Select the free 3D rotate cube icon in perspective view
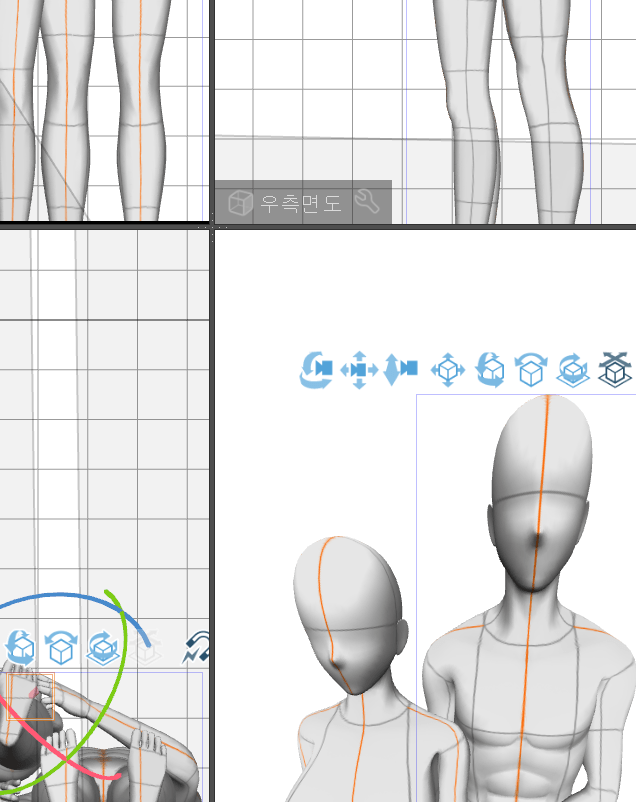 (x=490, y=370)
